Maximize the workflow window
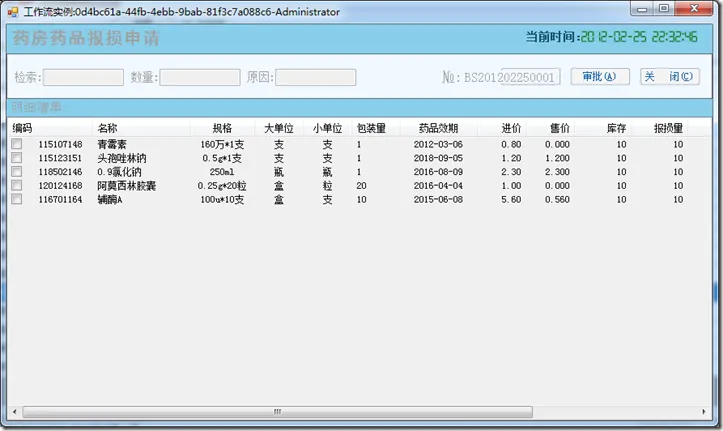The width and height of the screenshot is (723, 431). click(664, 8)
